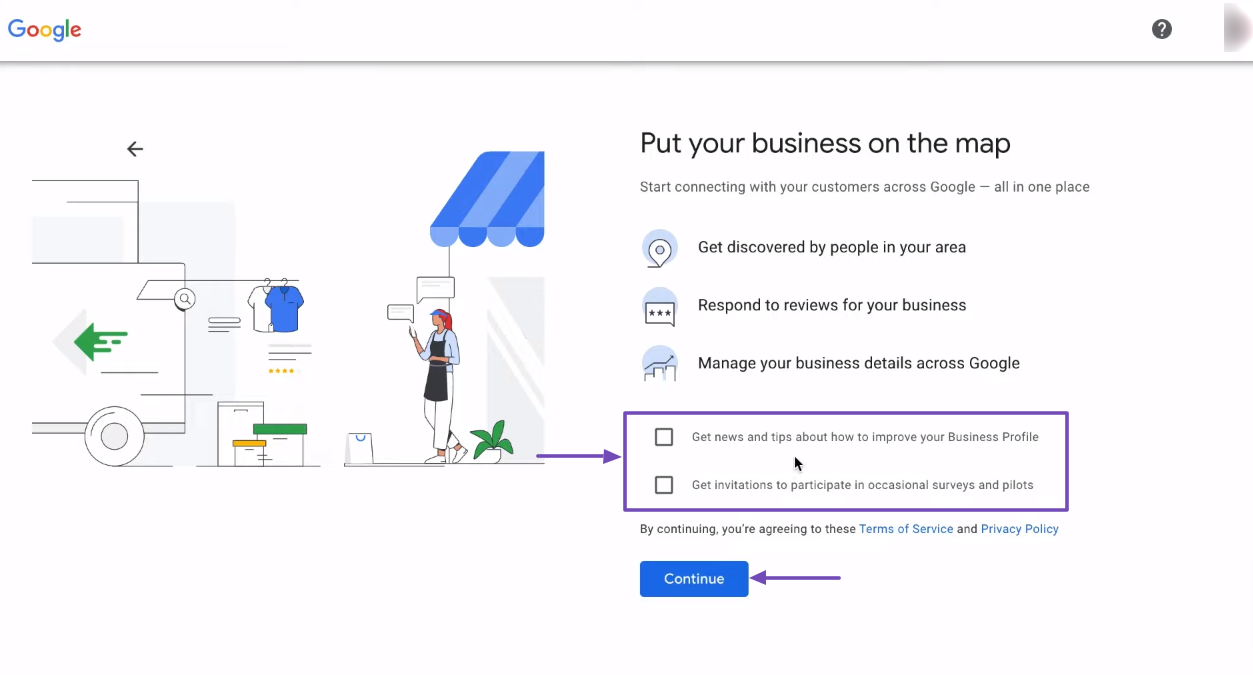This screenshot has width=1253, height=675.
Task: Click 'Put your business on the map' heading
Action: 825,143
